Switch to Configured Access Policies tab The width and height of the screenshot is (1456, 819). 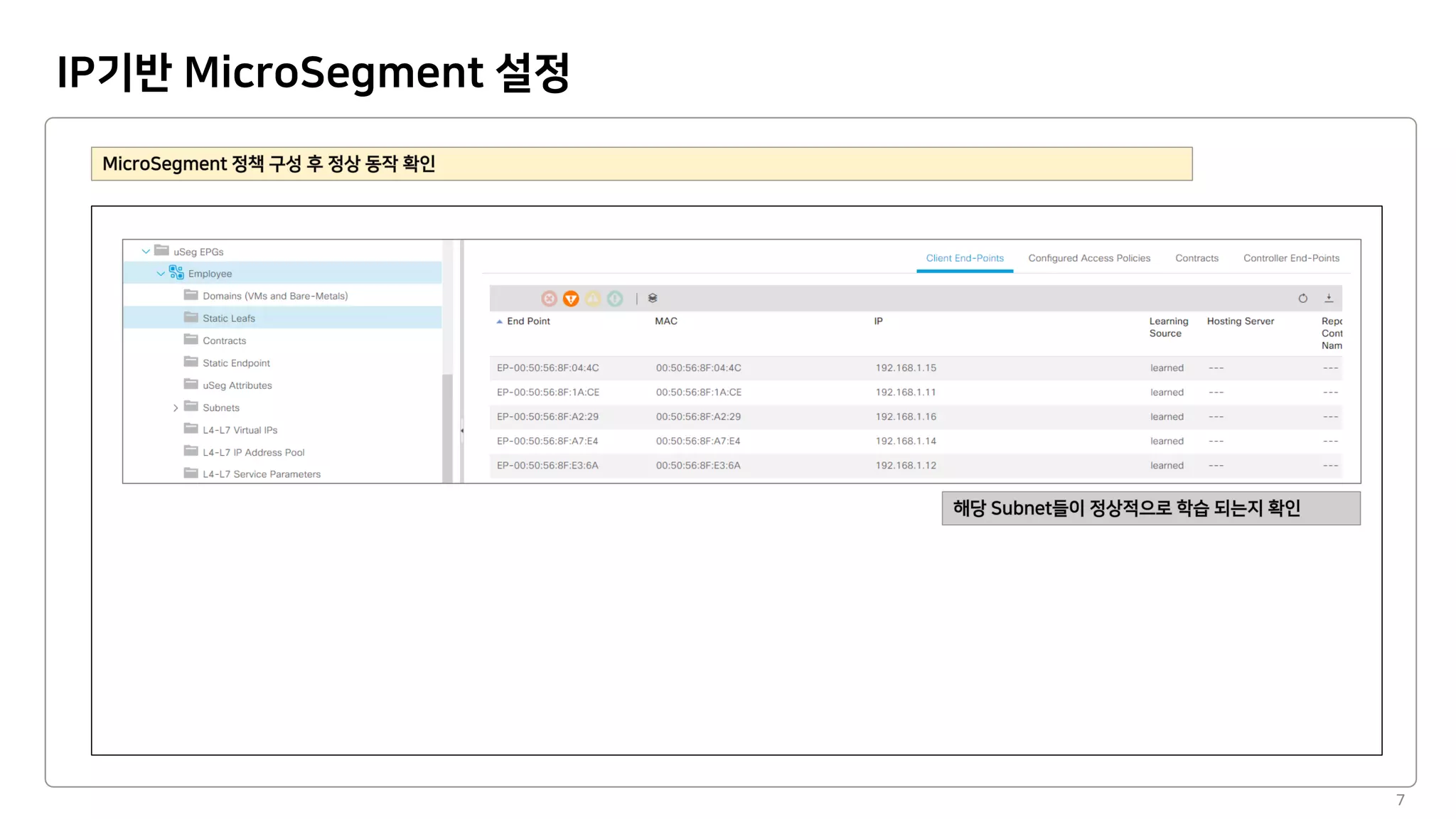click(x=1088, y=258)
